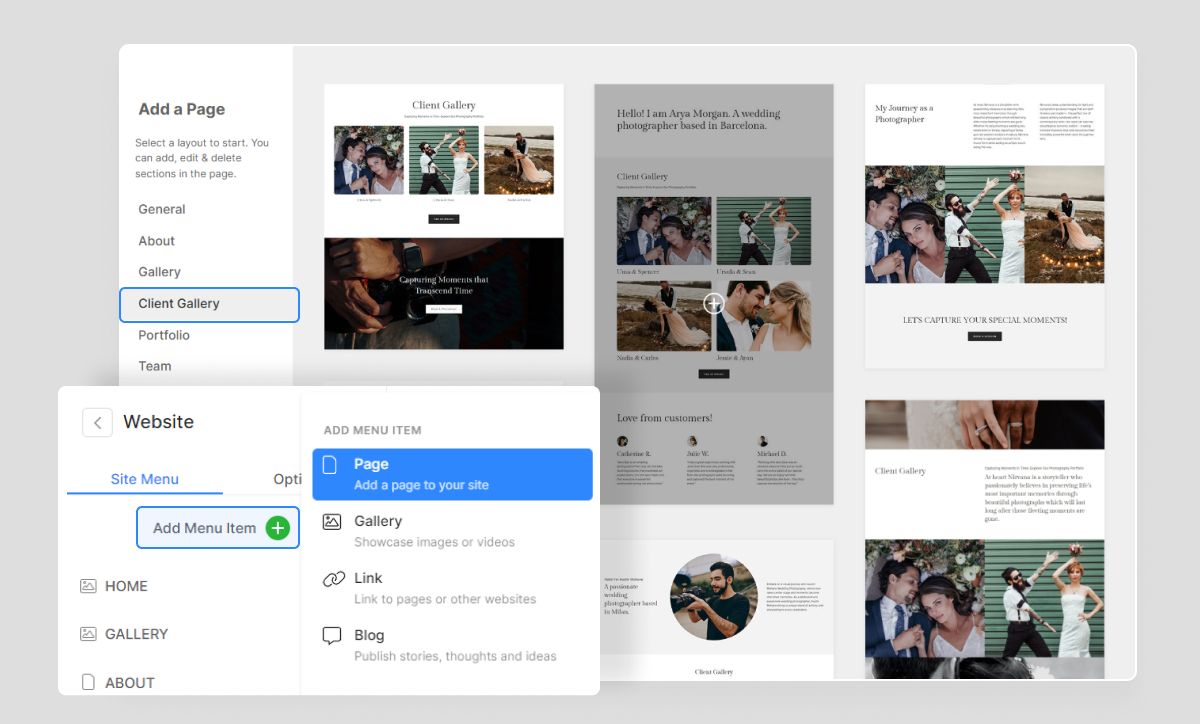Click the image icon beside GALLERY

pyautogui.click(x=89, y=633)
